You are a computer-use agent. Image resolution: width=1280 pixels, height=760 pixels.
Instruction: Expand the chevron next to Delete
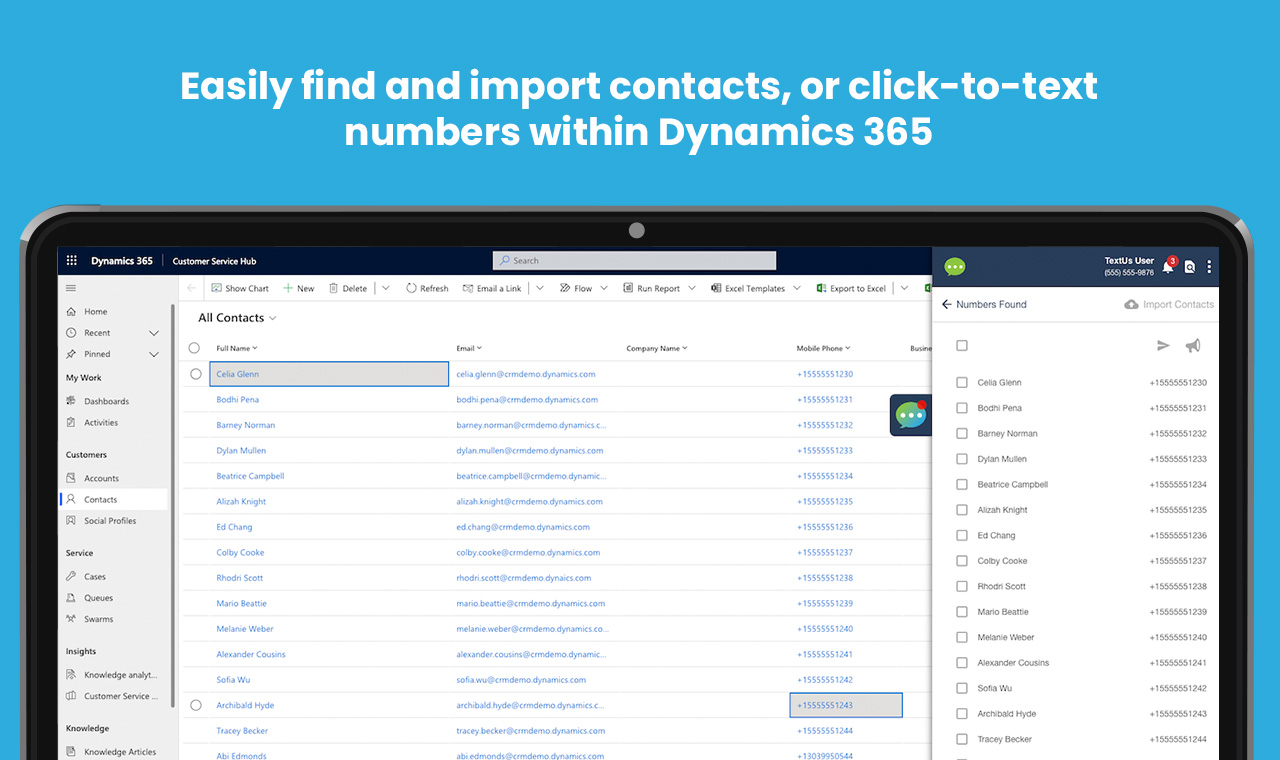pos(386,288)
